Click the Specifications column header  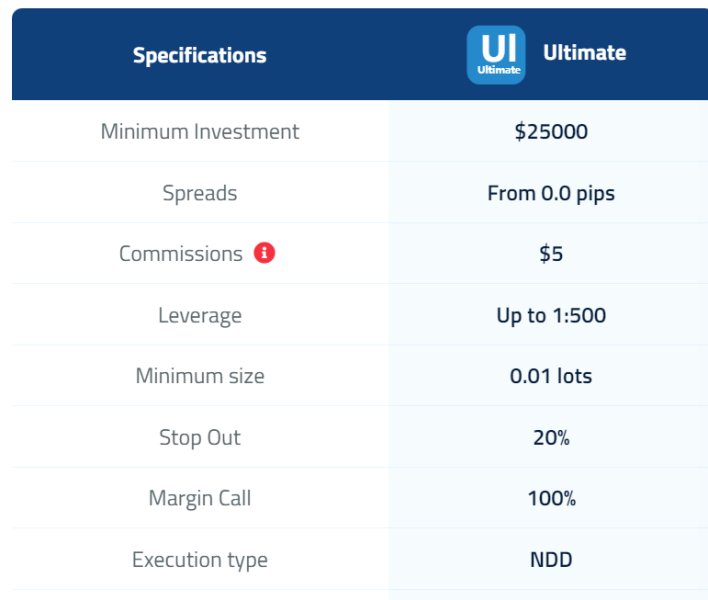coord(200,55)
